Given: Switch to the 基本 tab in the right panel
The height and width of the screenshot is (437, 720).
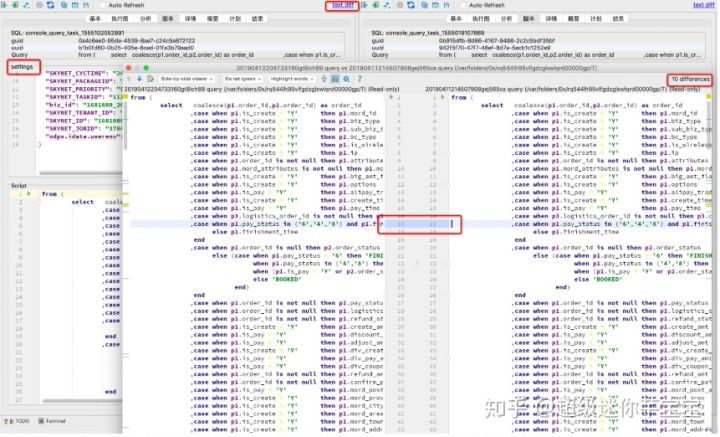Looking at the screenshot, I should (x=456, y=19).
